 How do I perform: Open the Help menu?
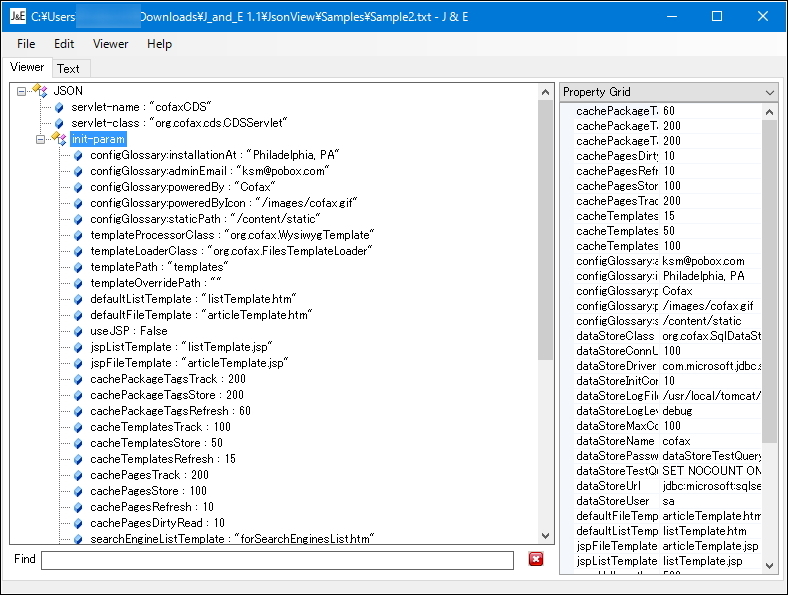[x=159, y=44]
